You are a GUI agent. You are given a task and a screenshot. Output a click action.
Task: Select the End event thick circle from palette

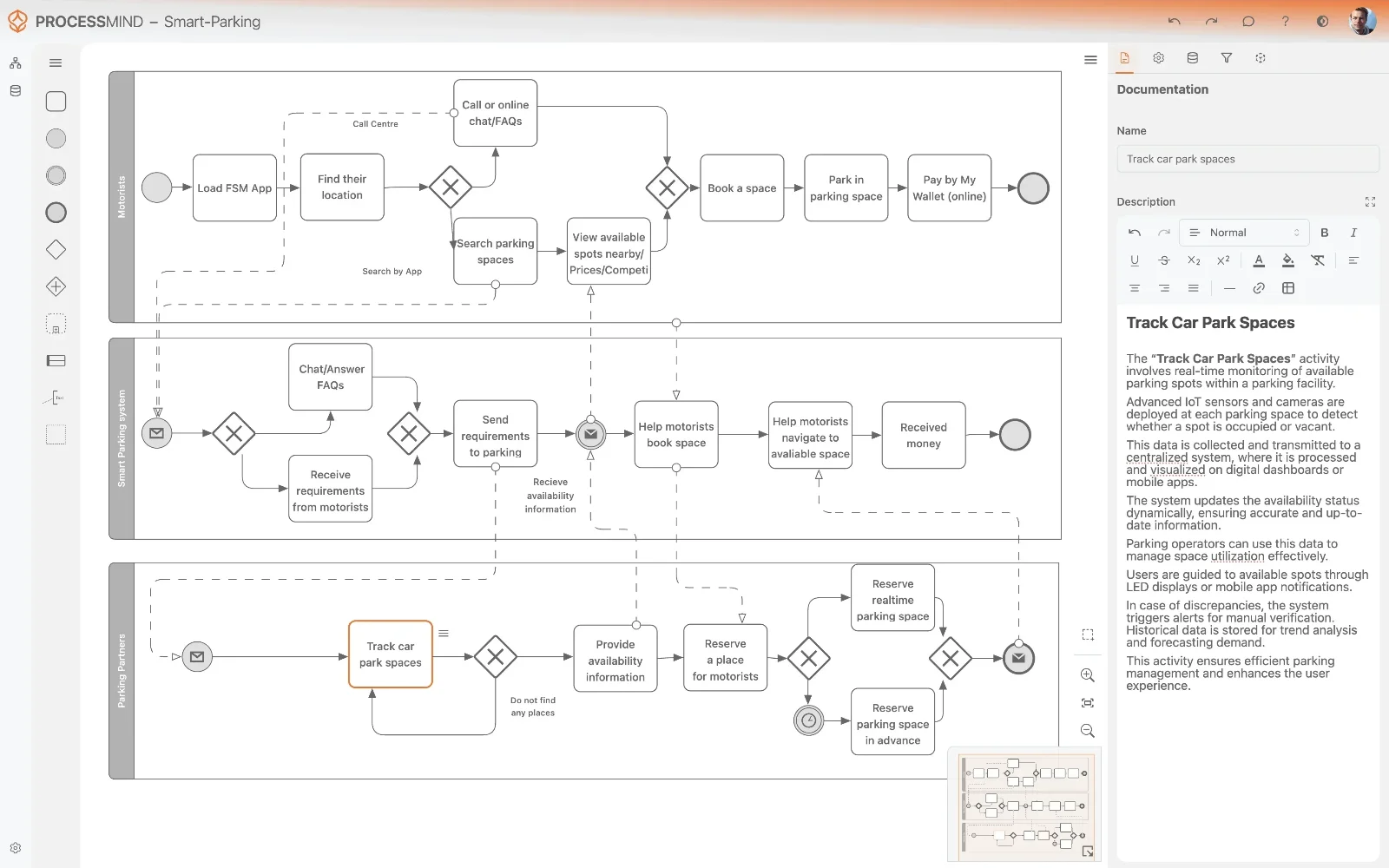[x=56, y=213]
